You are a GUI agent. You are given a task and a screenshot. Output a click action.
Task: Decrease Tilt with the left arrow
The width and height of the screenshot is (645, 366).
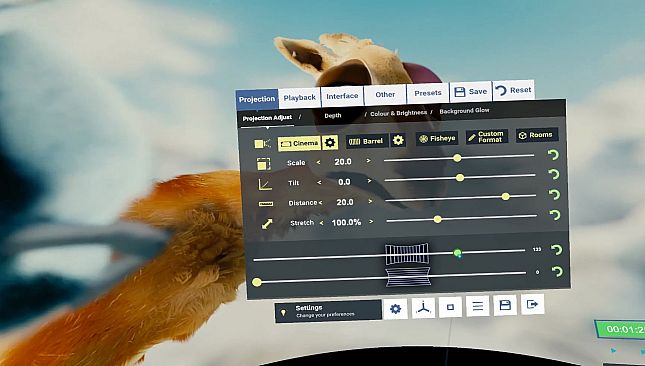[319, 182]
